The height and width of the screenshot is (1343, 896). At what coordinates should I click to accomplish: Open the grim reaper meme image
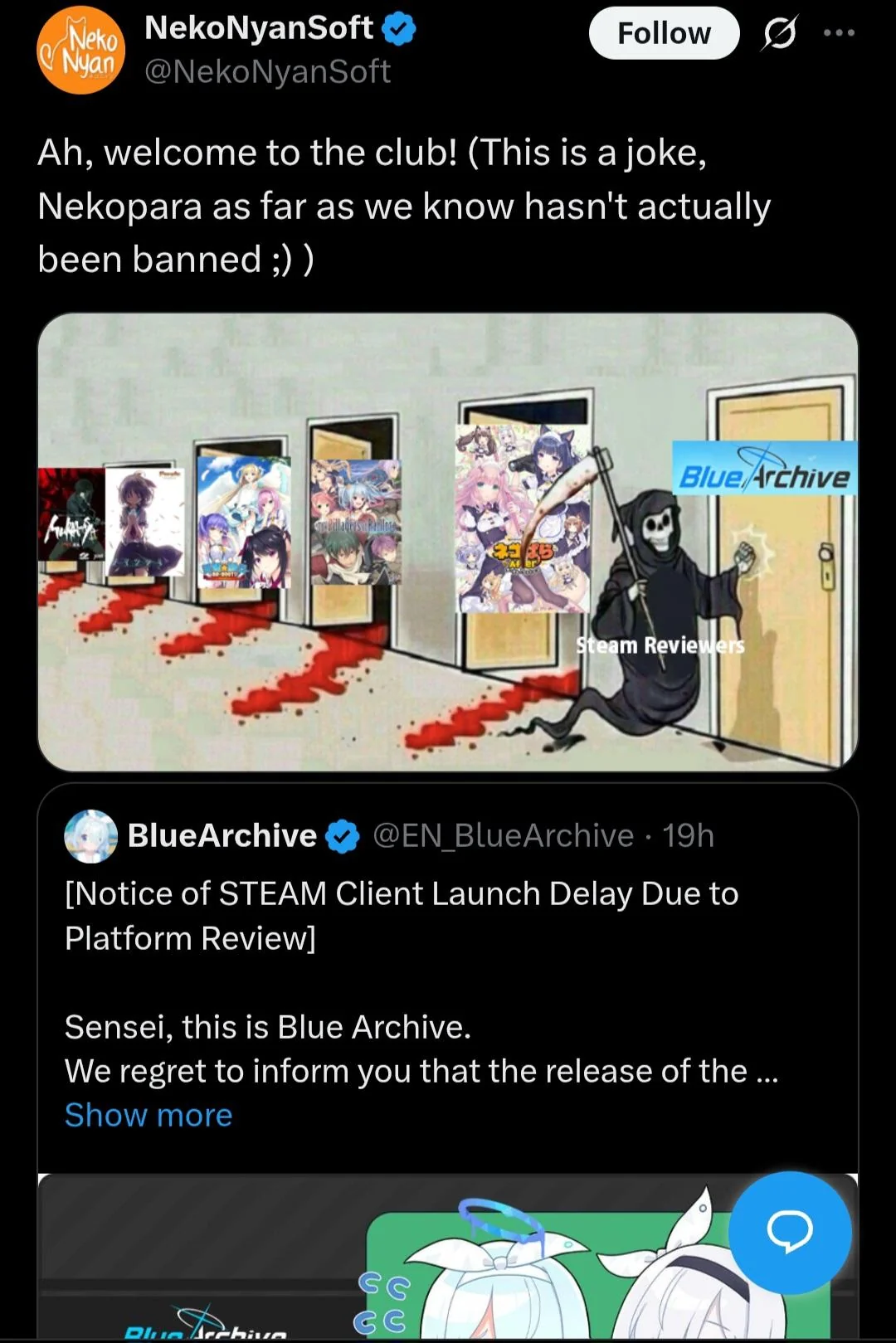click(448, 542)
